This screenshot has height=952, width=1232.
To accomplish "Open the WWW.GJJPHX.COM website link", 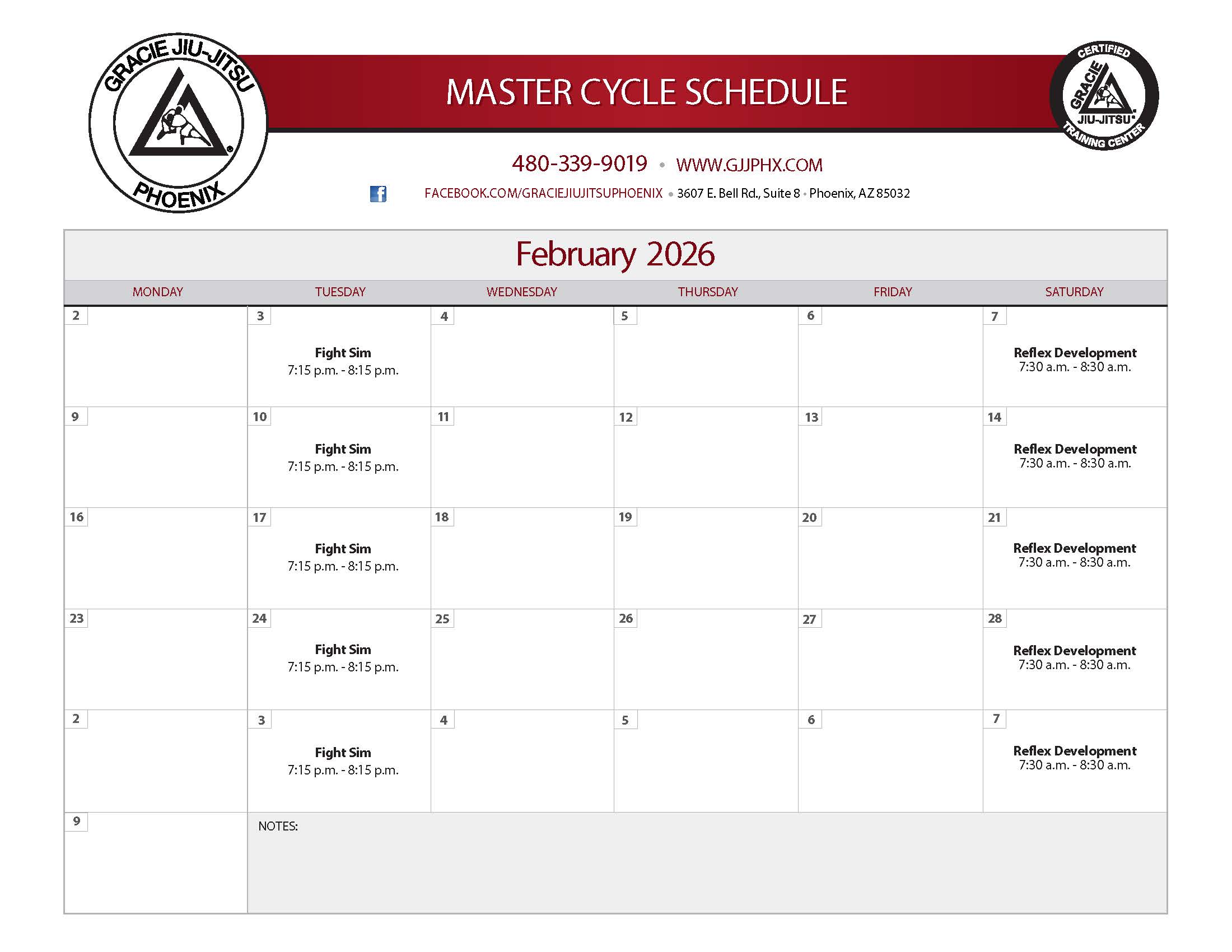I will click(x=749, y=165).
